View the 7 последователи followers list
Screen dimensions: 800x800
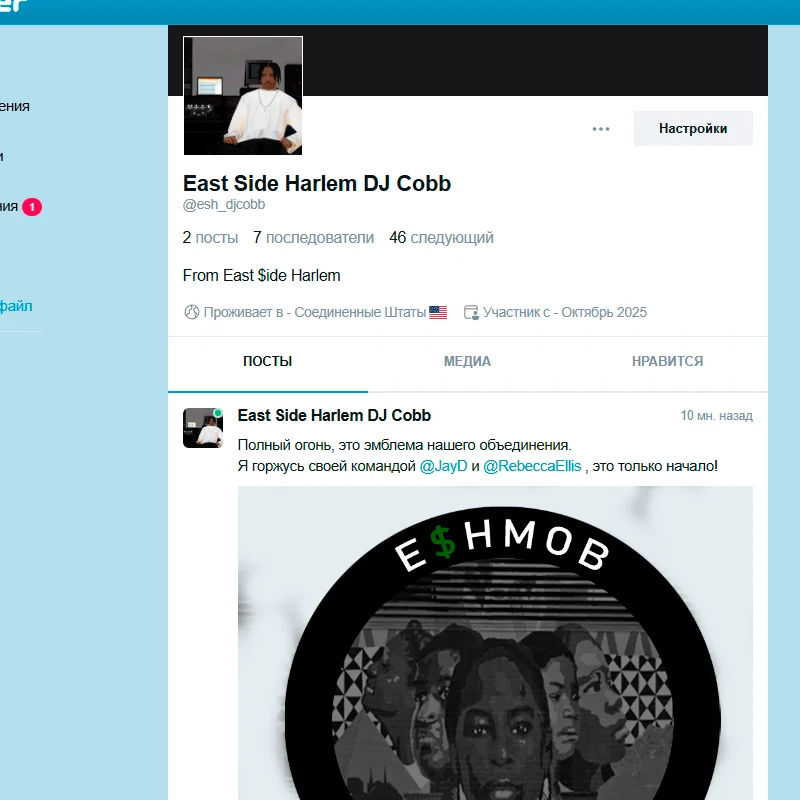click(313, 238)
